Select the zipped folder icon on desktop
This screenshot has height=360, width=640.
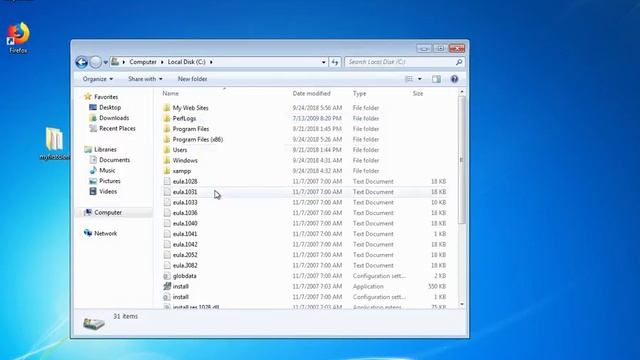click(54, 139)
